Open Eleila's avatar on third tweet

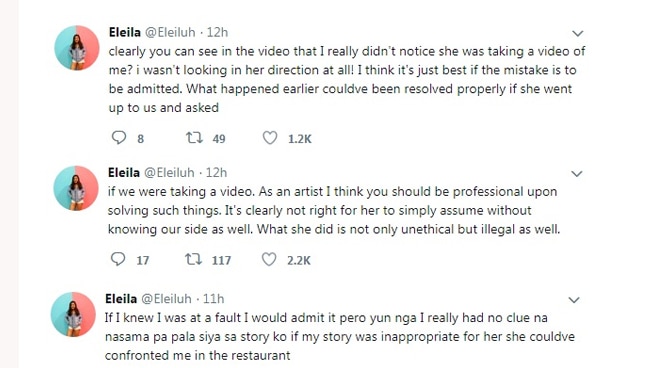[73, 314]
